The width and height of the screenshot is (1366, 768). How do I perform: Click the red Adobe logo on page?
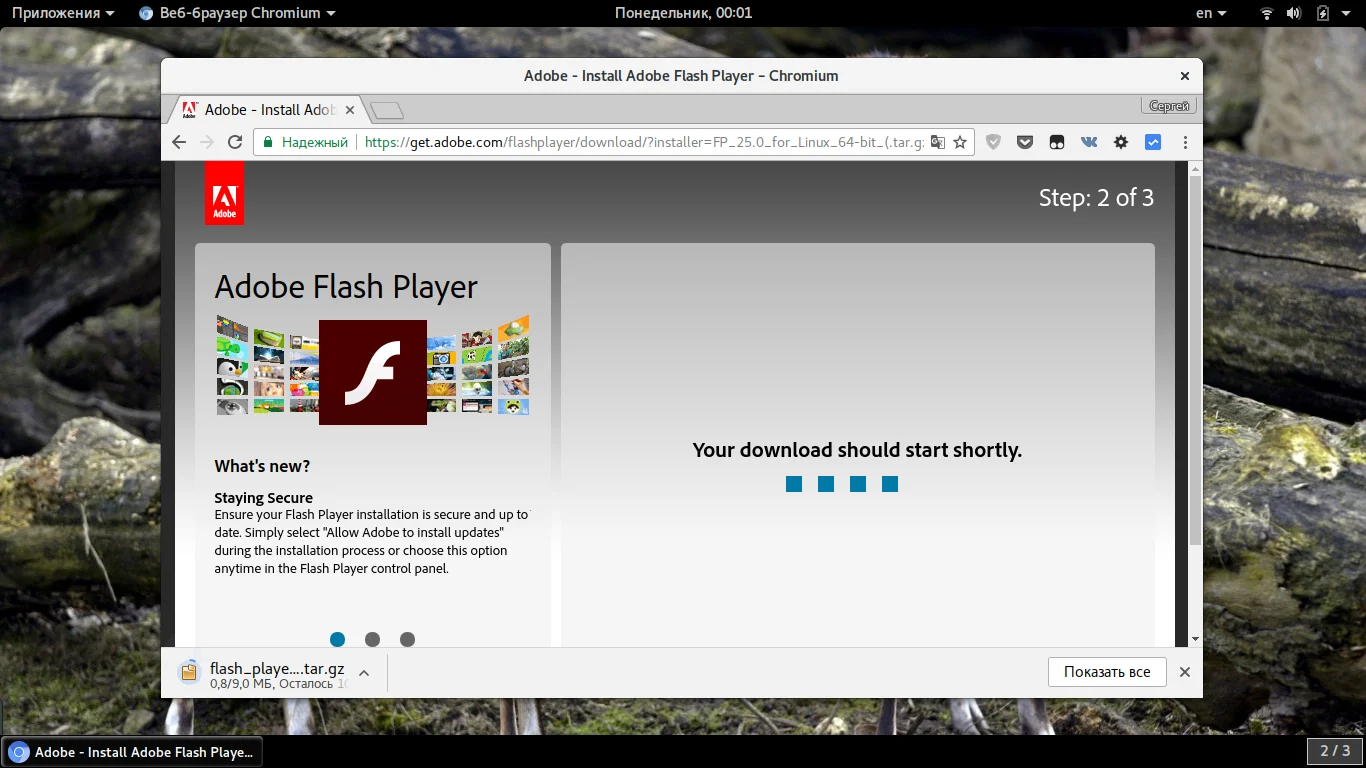click(x=224, y=193)
